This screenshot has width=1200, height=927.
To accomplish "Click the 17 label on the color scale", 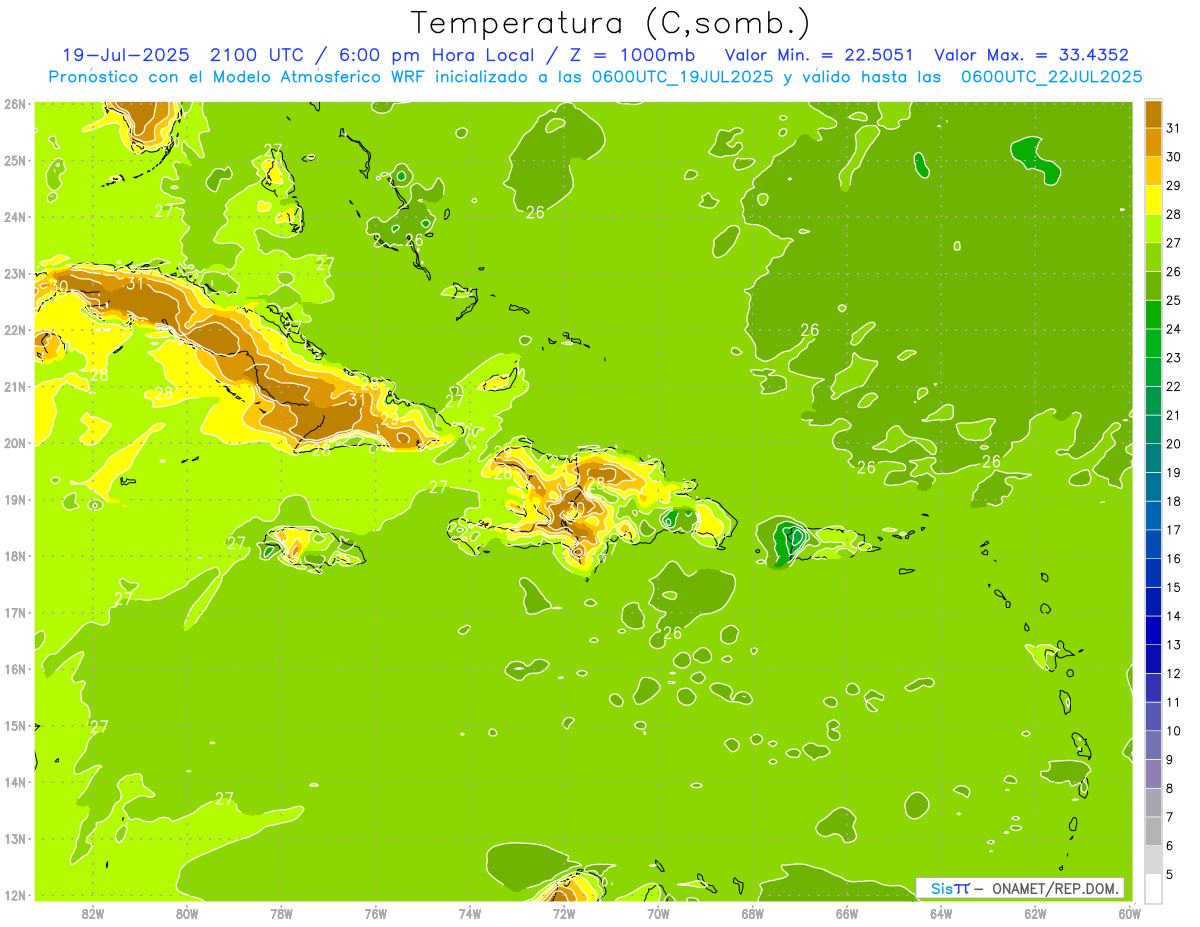I will coord(1173,530).
